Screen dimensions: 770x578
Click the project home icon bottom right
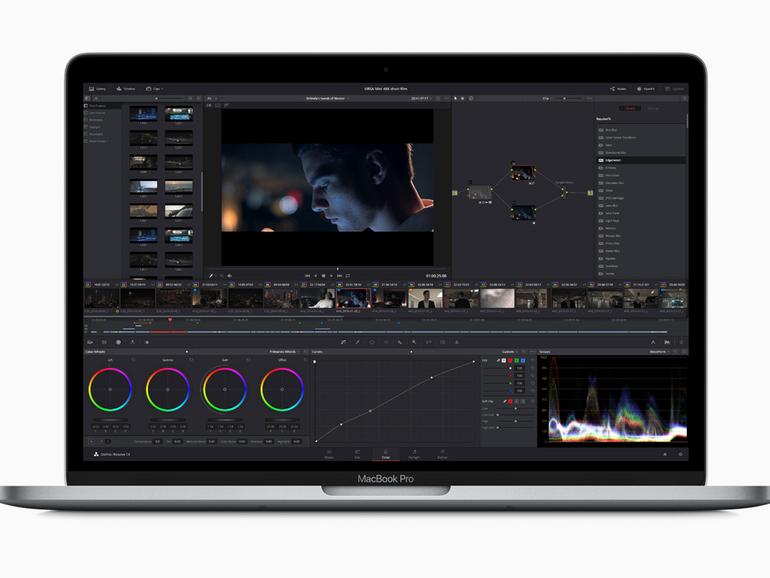[665, 454]
